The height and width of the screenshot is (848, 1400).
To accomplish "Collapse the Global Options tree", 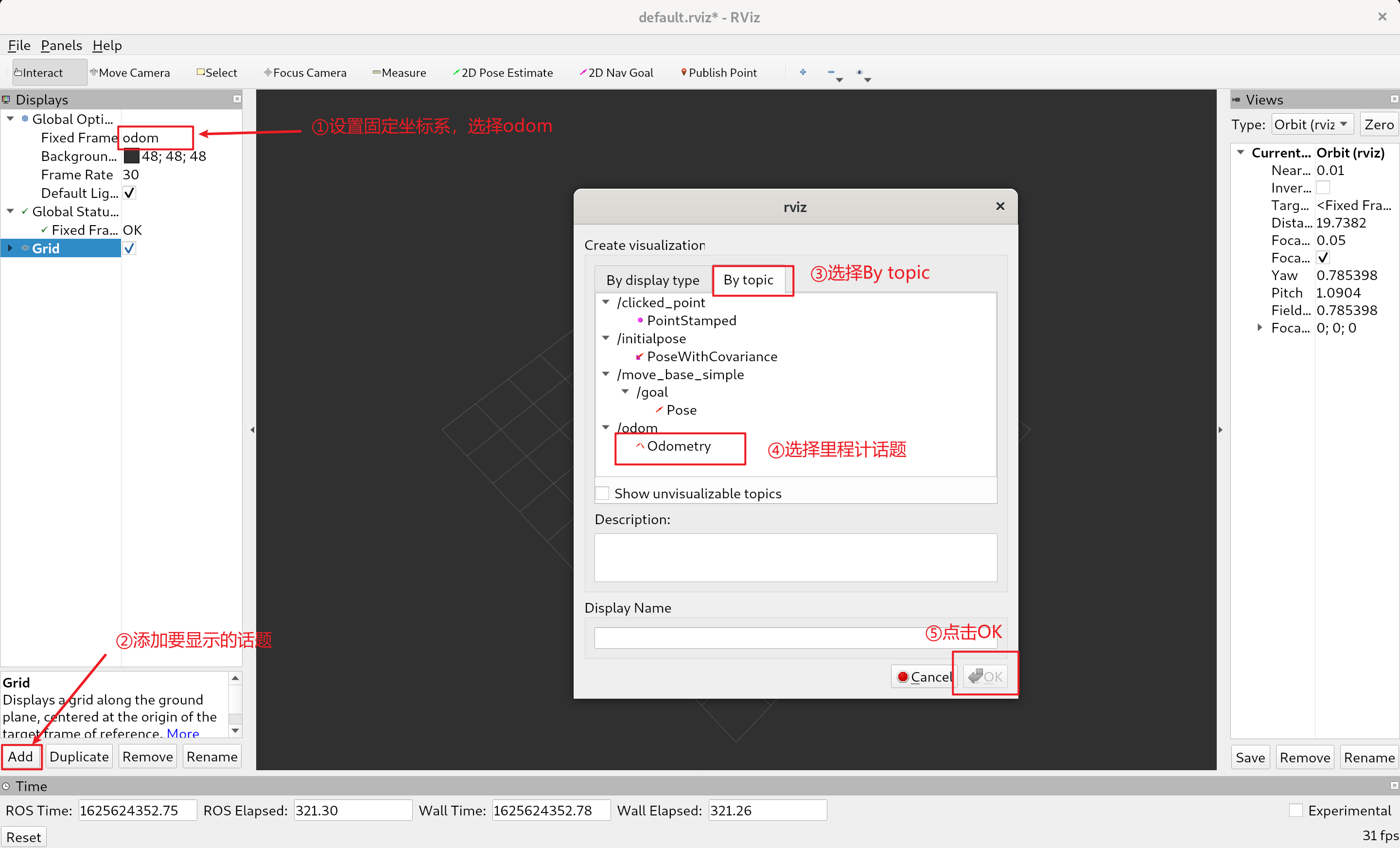I will 10,118.
